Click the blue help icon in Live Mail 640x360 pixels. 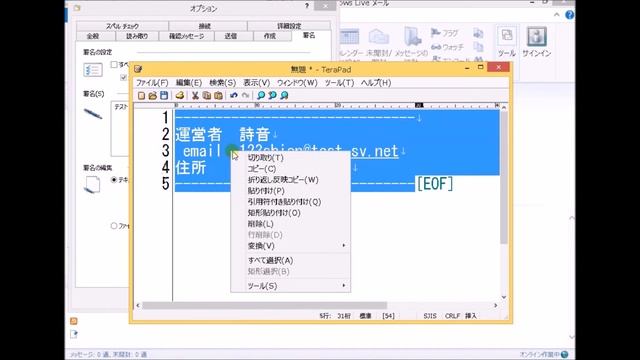click(x=569, y=15)
